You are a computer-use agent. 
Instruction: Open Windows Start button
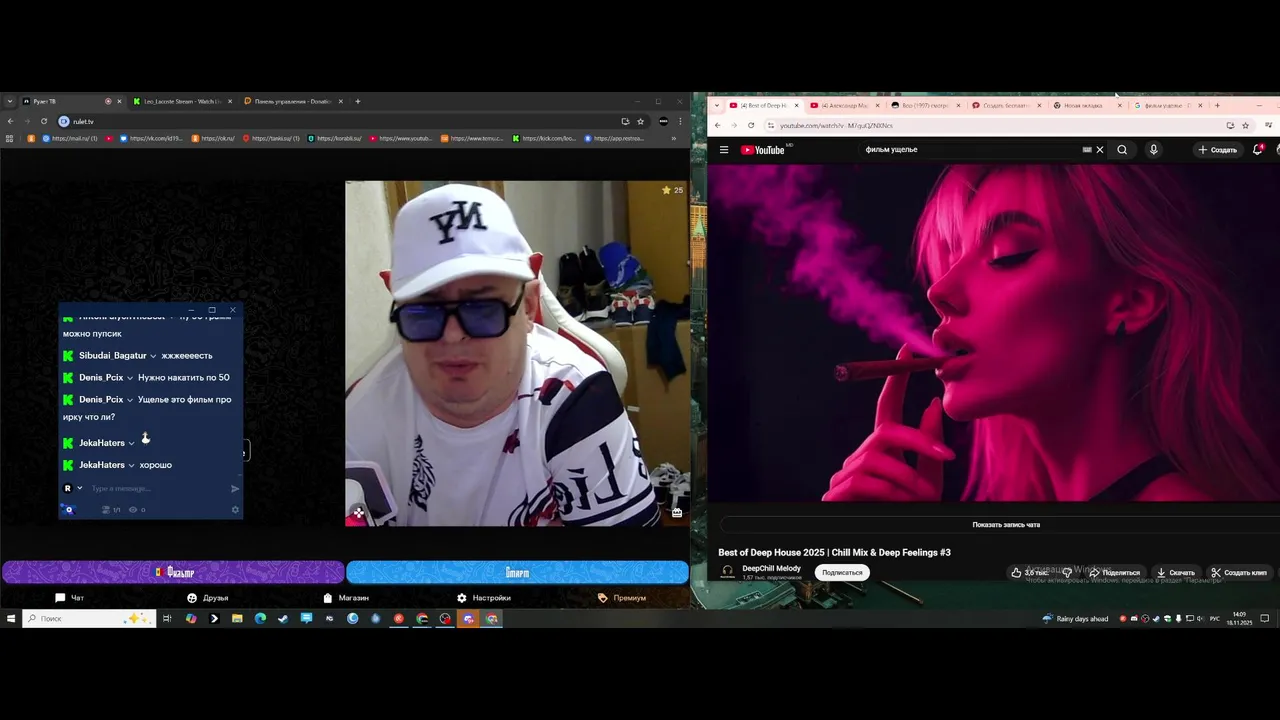(11, 619)
